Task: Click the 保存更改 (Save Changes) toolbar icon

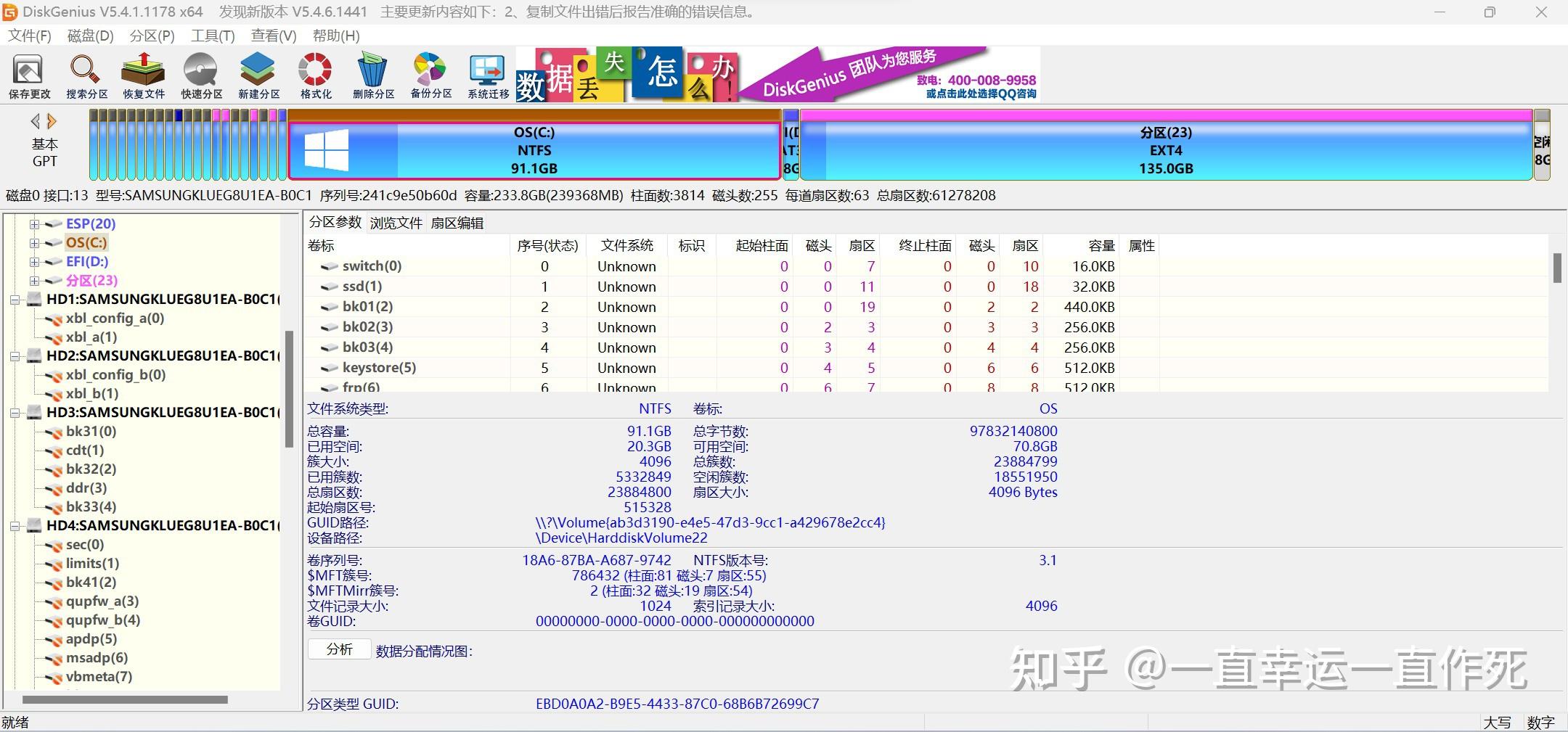Action: pyautogui.click(x=28, y=75)
